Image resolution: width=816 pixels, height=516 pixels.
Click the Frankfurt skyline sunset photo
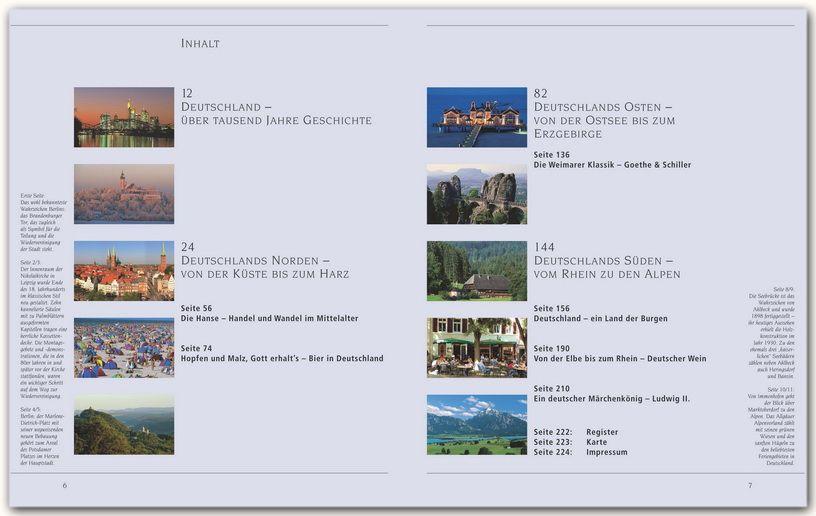[x=123, y=117]
